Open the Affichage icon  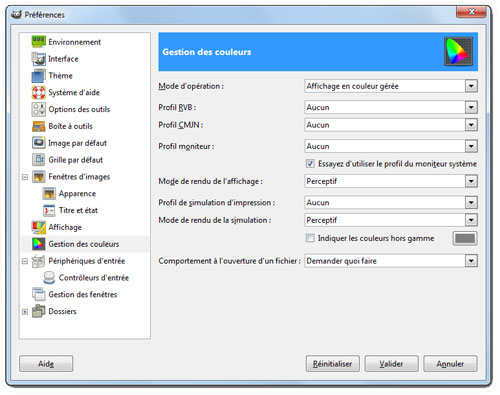[x=39, y=227]
